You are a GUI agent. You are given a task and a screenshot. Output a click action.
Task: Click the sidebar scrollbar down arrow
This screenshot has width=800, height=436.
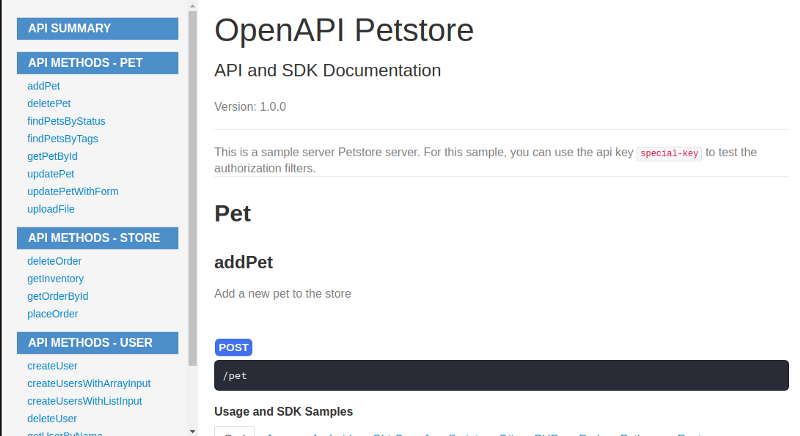(x=192, y=430)
